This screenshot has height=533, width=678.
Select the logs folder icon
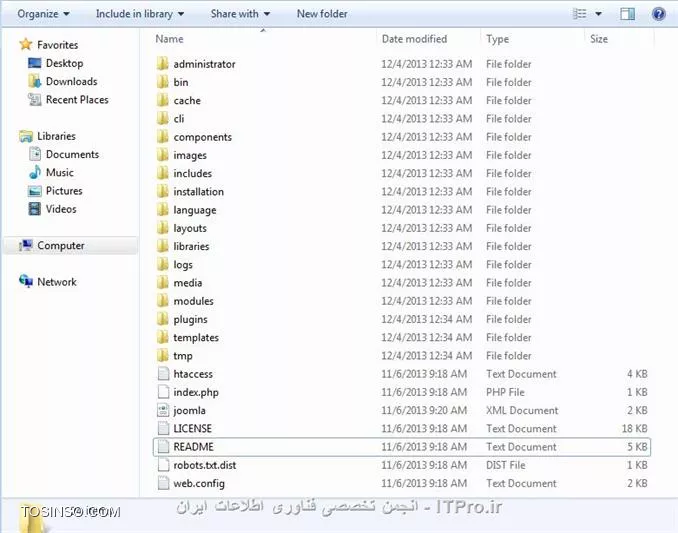coord(163,265)
